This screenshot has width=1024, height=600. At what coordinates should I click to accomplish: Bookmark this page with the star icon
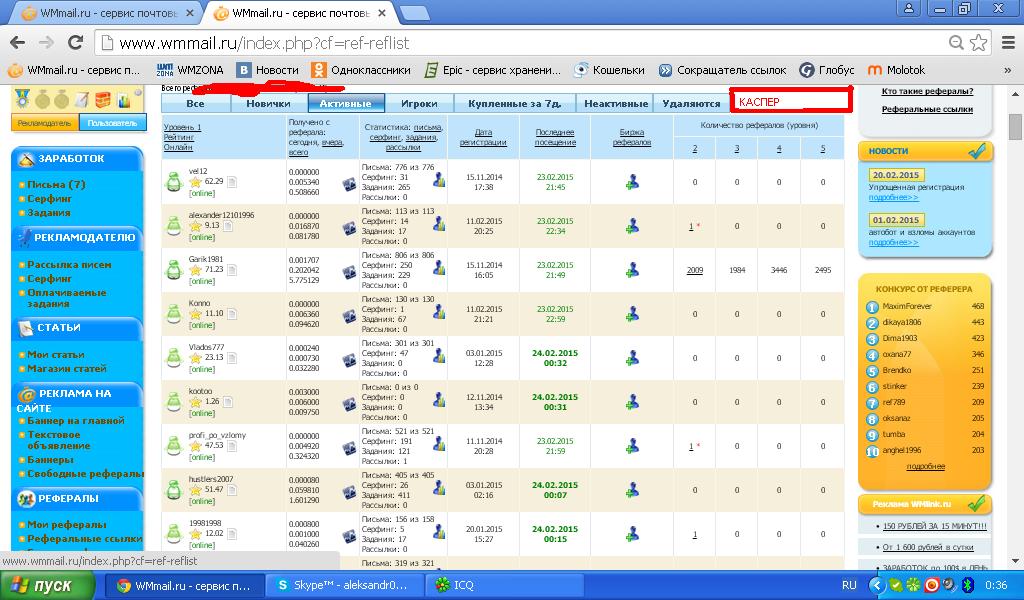979,43
